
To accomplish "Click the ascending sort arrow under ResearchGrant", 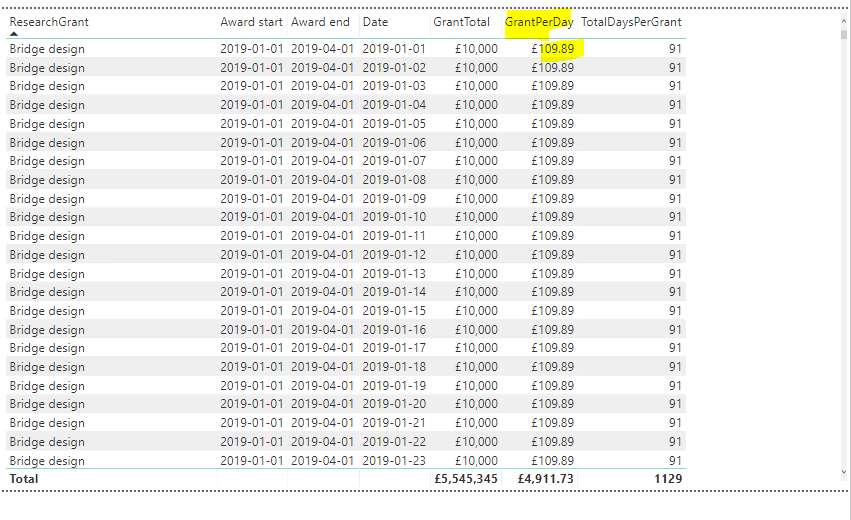I will [x=14, y=34].
